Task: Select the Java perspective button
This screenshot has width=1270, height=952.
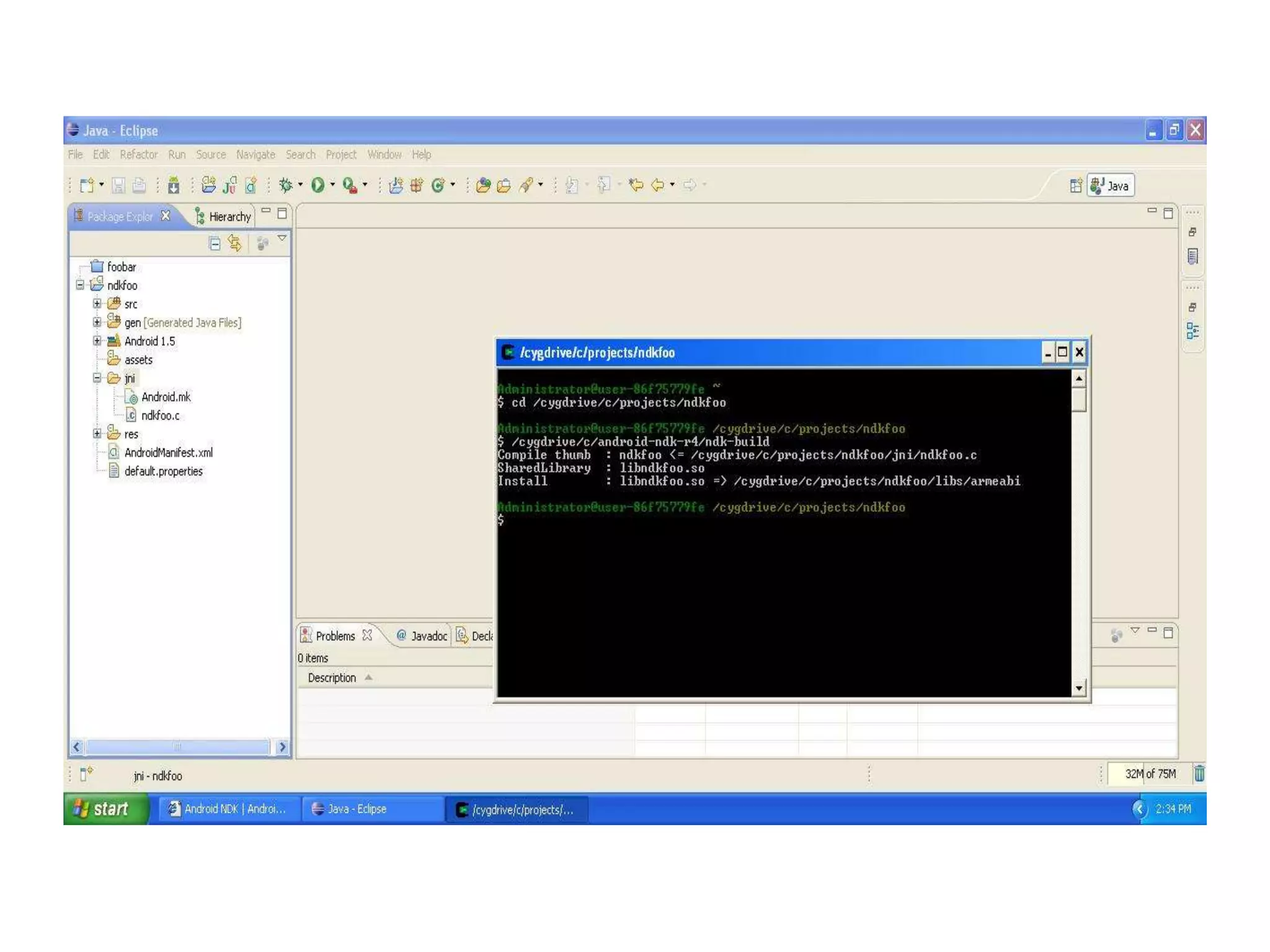Action: pos(1111,186)
